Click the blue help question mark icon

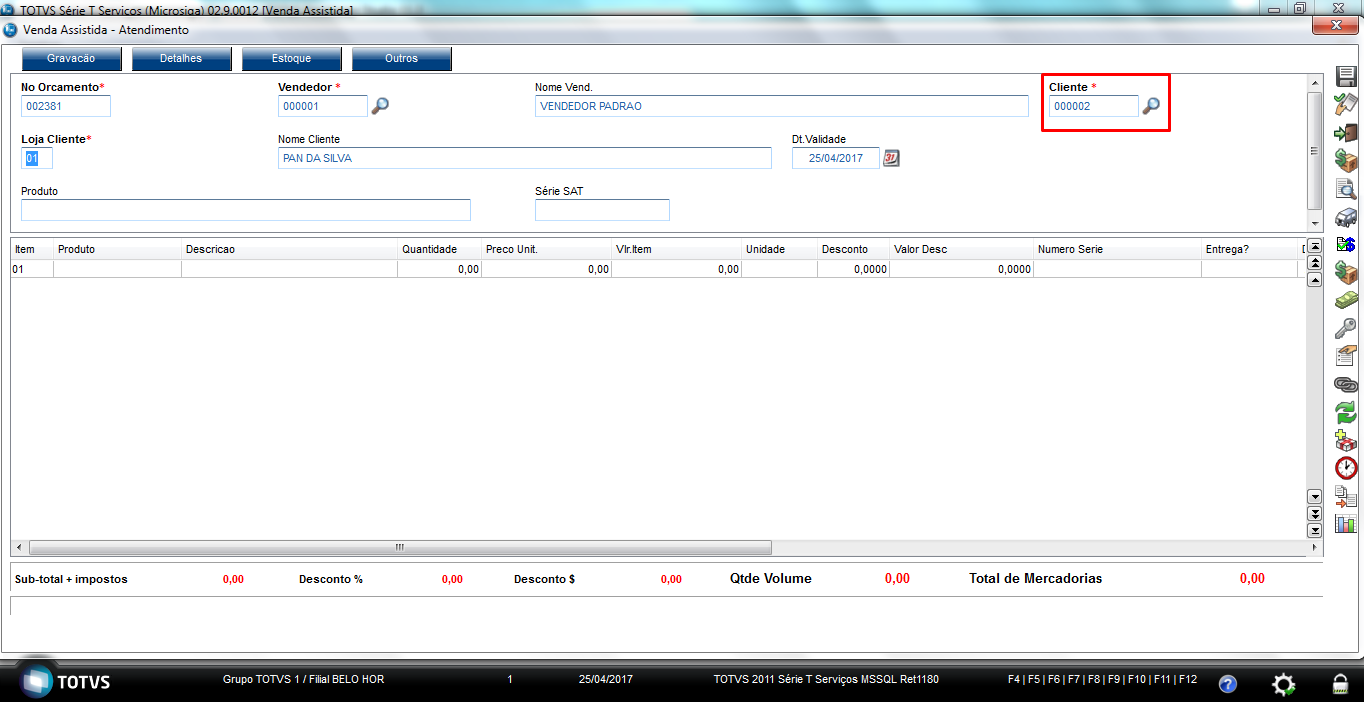[x=1228, y=684]
